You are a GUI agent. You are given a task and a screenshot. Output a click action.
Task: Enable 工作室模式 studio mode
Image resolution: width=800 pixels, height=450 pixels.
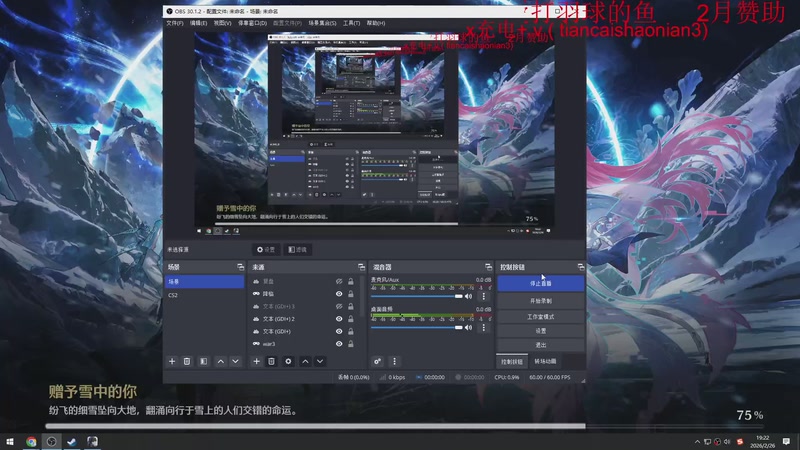(541, 316)
